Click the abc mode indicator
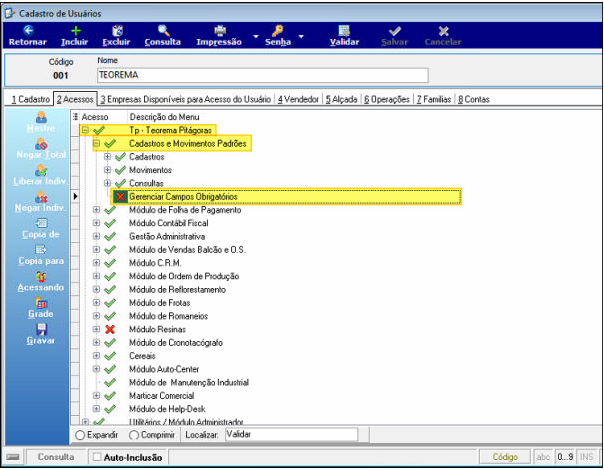Screen dimensions: 604x470 [543, 457]
